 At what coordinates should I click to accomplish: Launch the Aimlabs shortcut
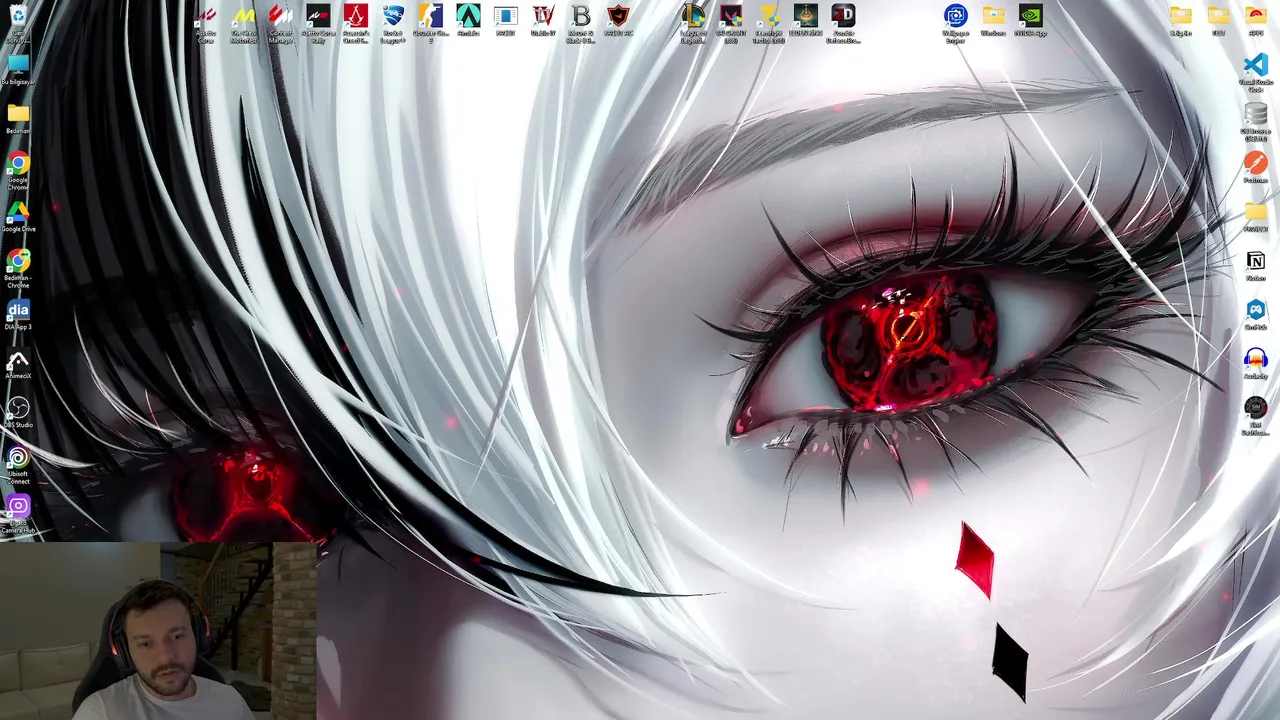(468, 20)
